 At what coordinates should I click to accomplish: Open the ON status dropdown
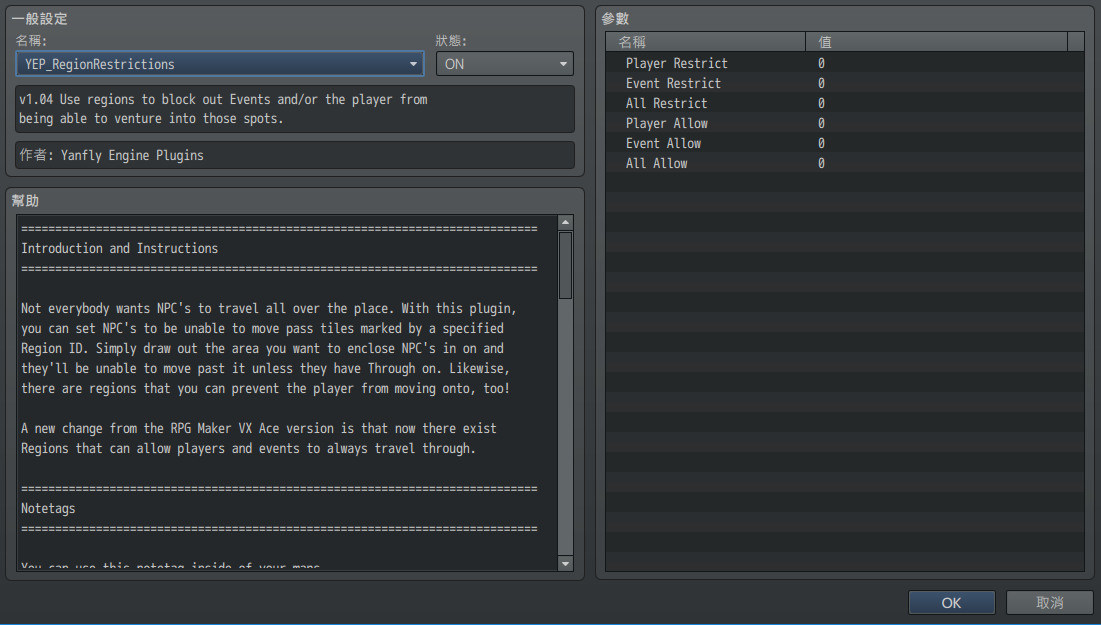pos(504,64)
